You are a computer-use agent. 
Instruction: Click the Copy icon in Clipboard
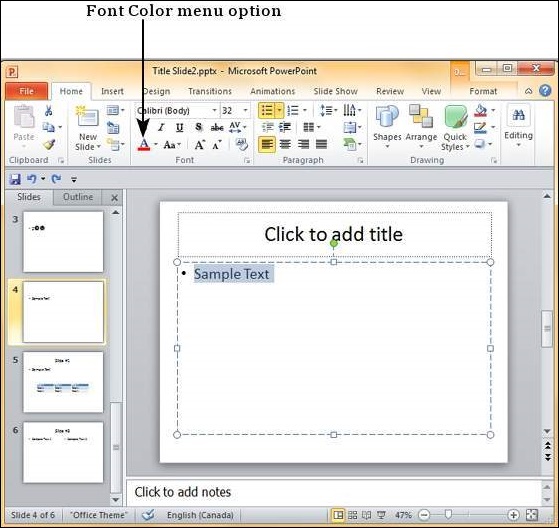tap(48, 127)
